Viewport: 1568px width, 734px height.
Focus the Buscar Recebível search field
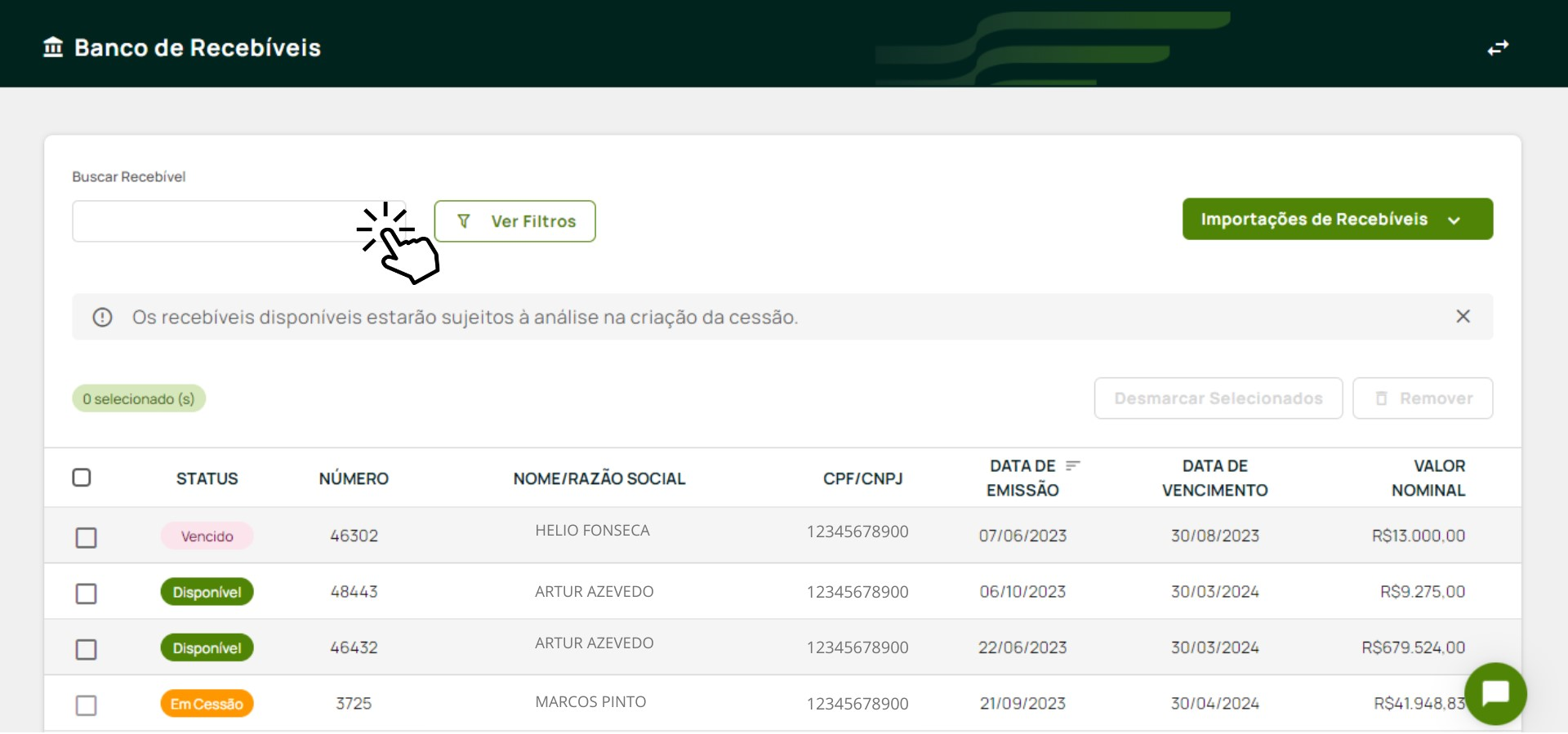(212, 221)
